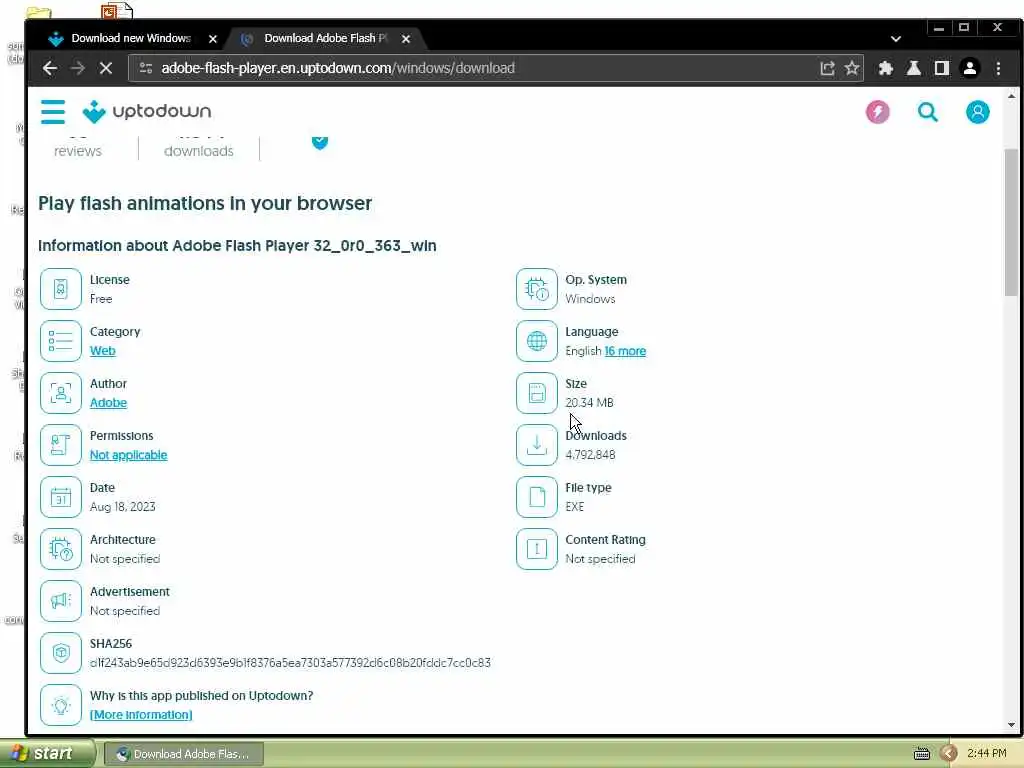Click the Aug 18, 2023 date value

(x=123, y=507)
